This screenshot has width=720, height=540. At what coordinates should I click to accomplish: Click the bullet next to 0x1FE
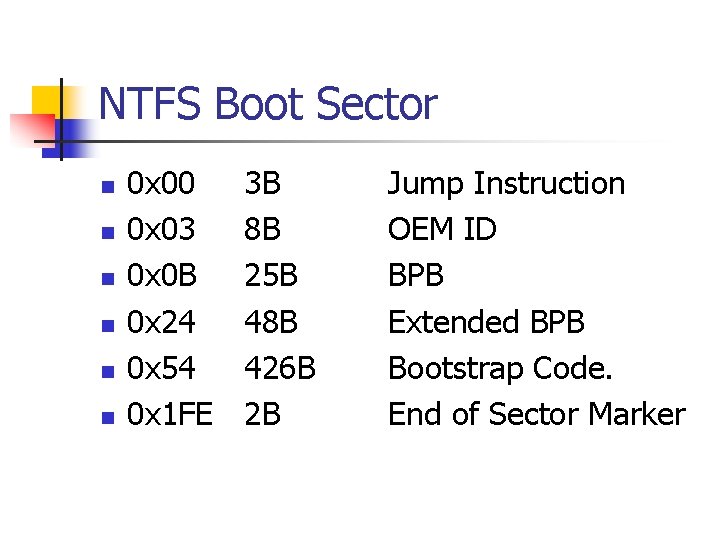[x=109, y=416]
